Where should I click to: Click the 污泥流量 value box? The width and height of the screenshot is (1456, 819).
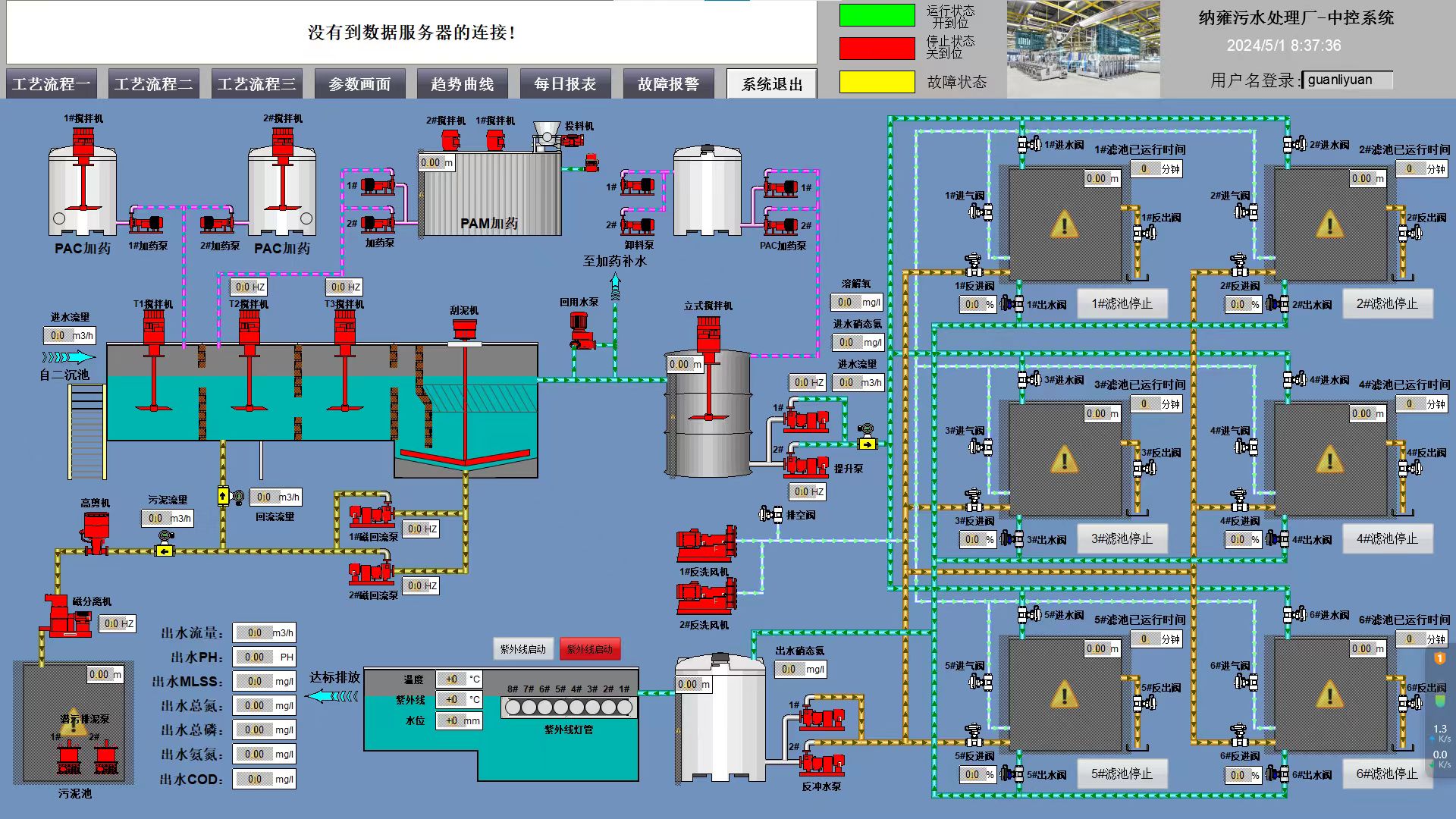168,518
